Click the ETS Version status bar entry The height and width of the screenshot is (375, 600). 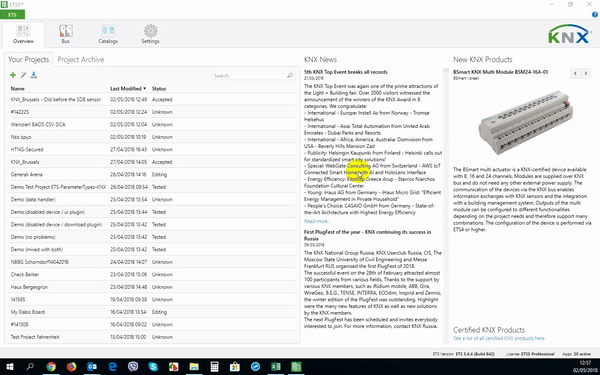(464, 354)
